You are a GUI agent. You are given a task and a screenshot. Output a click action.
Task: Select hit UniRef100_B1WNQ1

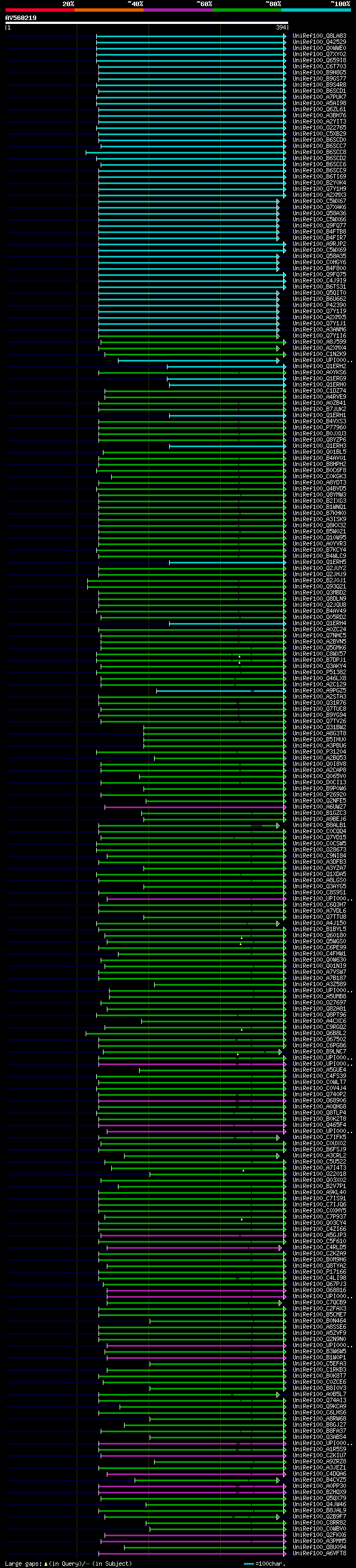pos(319,507)
